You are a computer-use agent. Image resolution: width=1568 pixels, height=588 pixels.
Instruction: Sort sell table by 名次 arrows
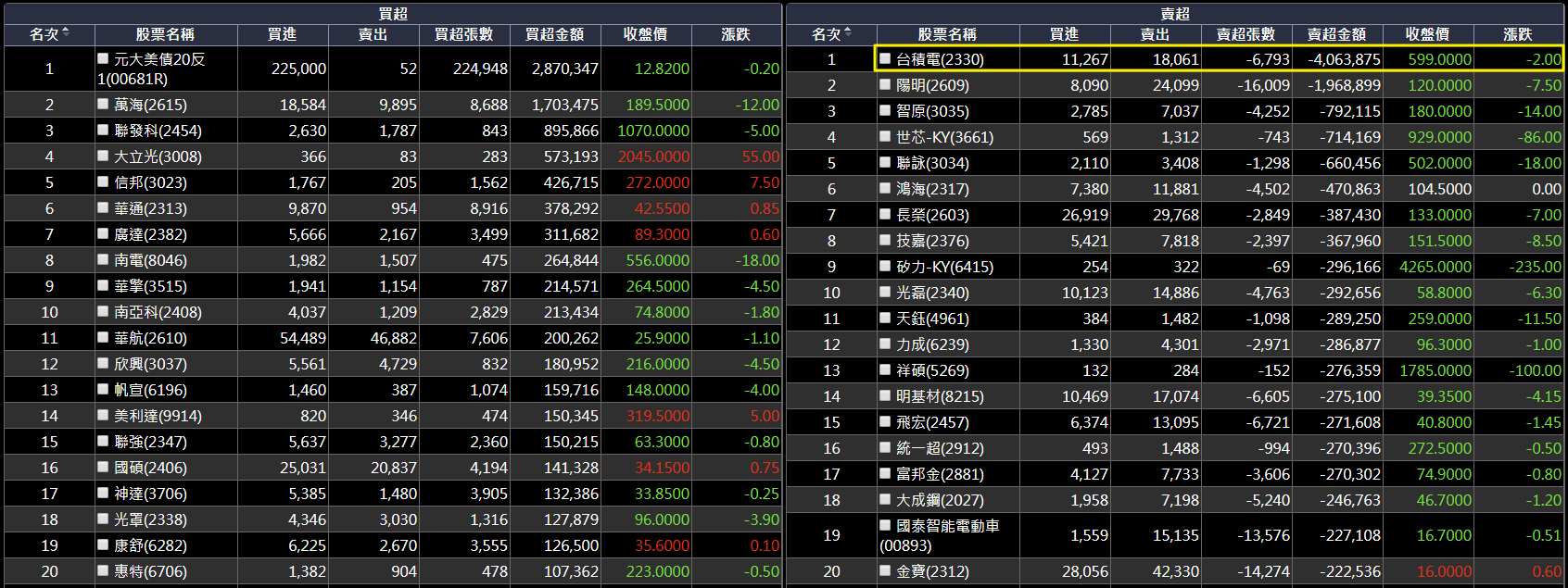click(x=848, y=33)
